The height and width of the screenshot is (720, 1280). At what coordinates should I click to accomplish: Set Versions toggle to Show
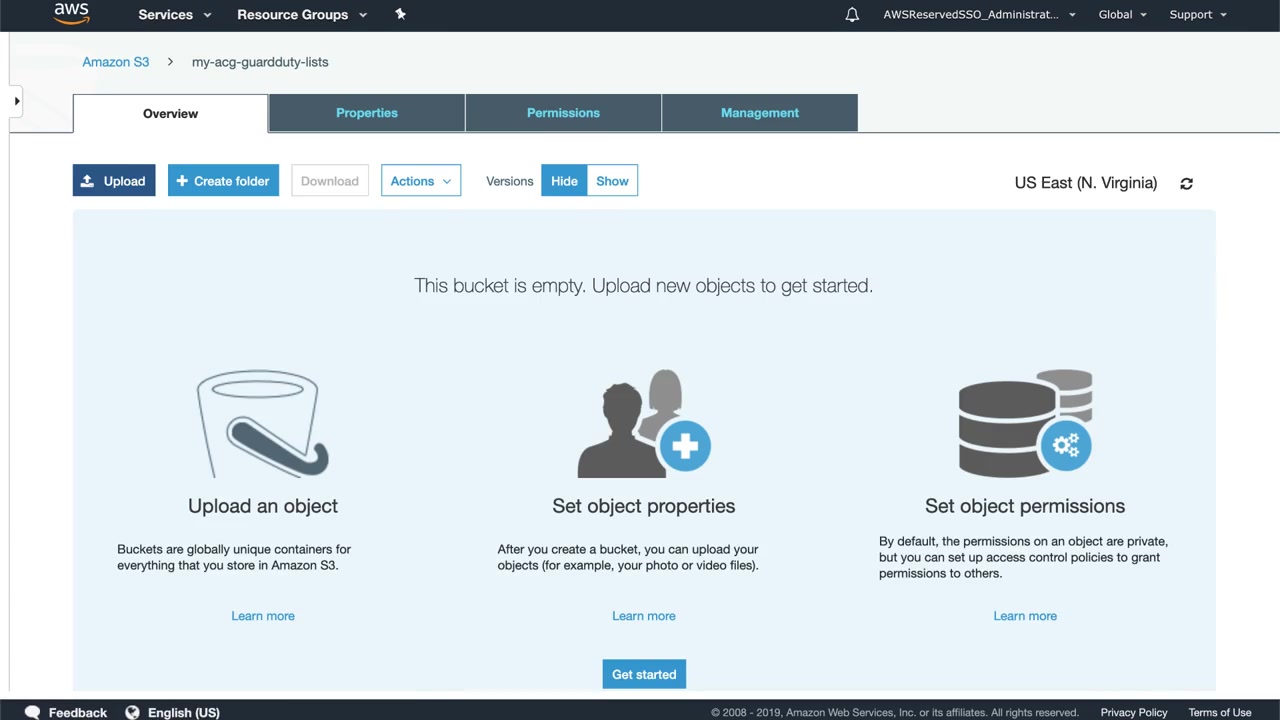point(612,181)
